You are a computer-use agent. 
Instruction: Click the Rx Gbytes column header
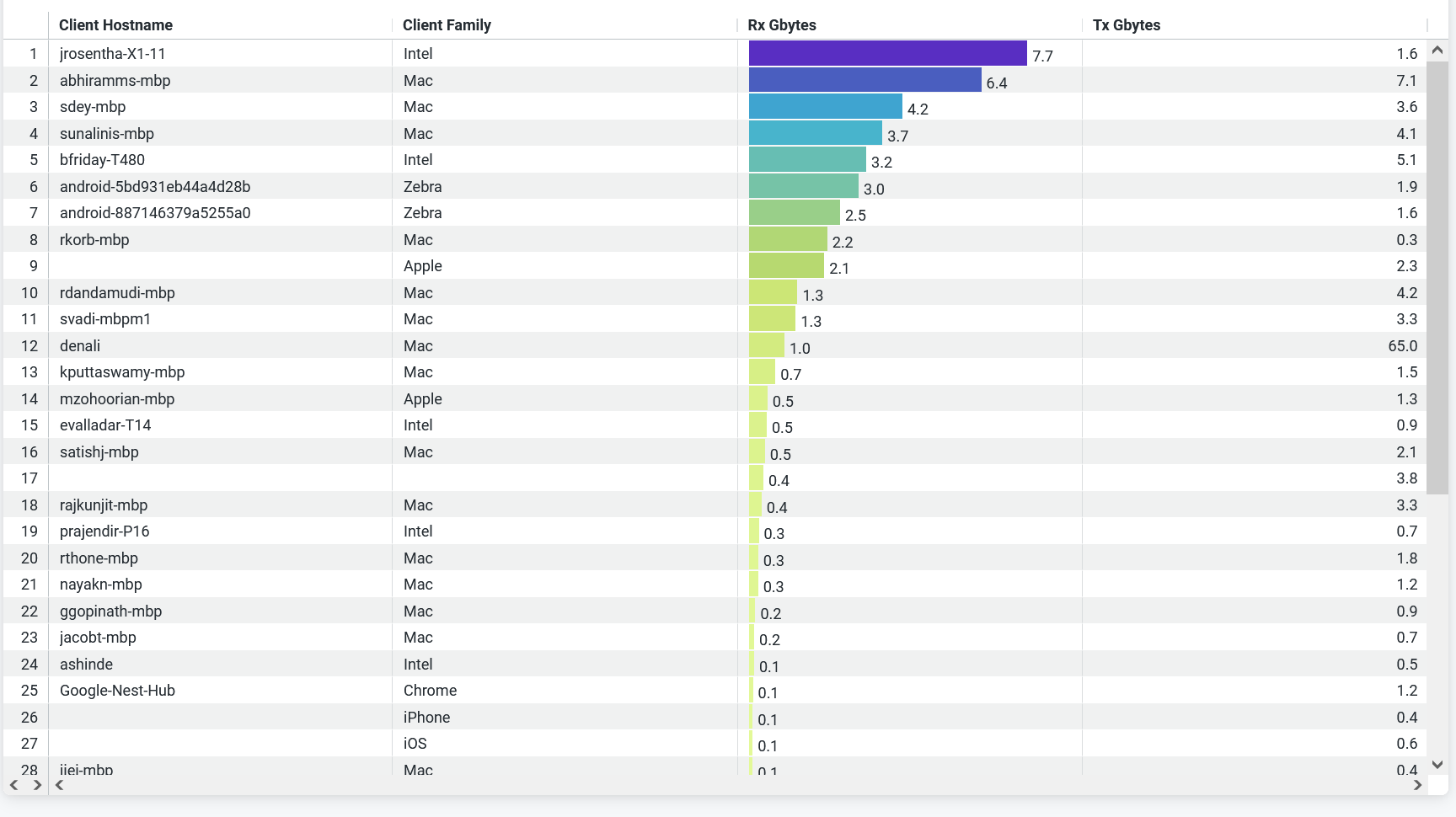click(x=782, y=25)
